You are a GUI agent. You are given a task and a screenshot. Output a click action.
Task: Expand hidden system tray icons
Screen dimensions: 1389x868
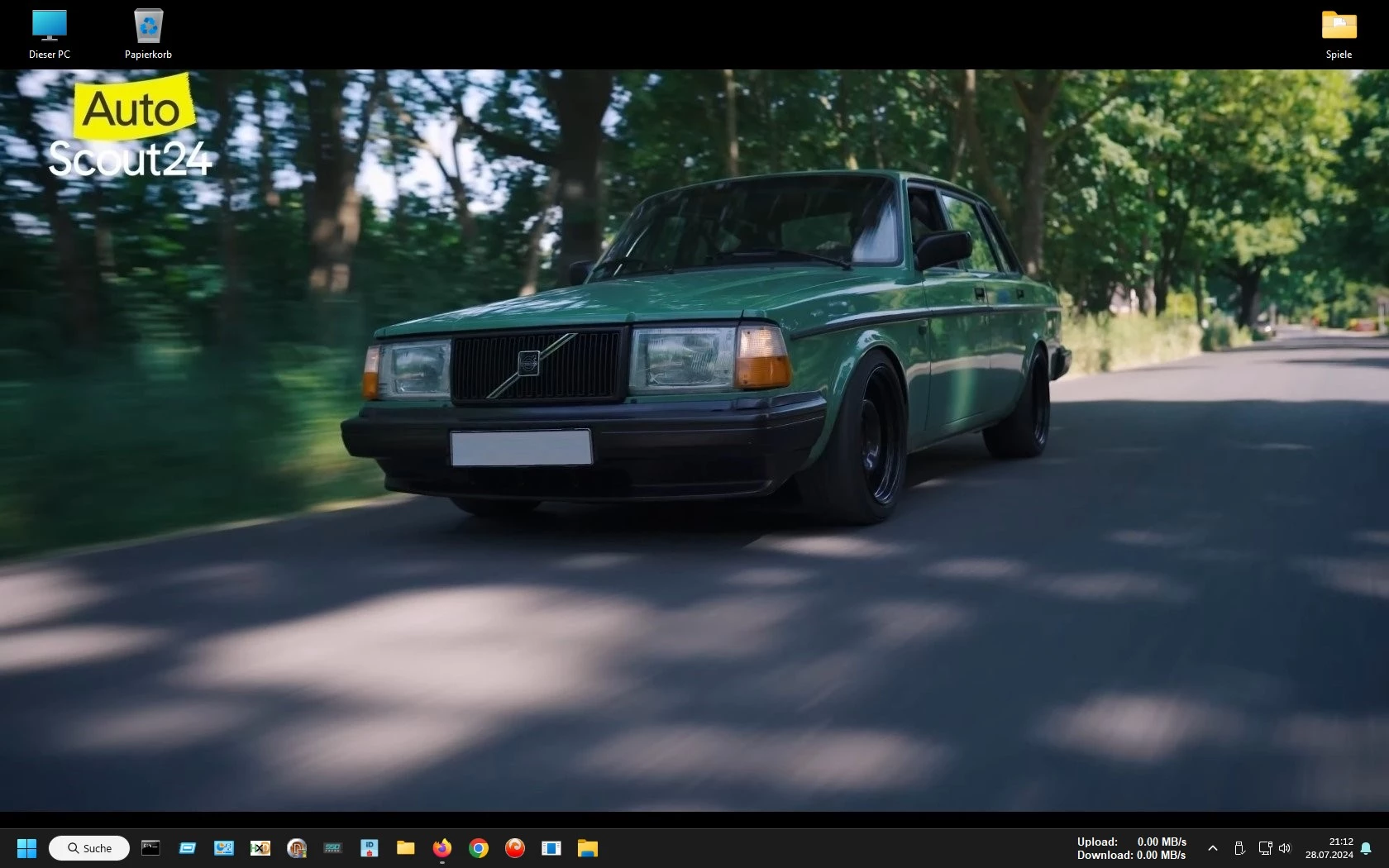coord(1212,848)
